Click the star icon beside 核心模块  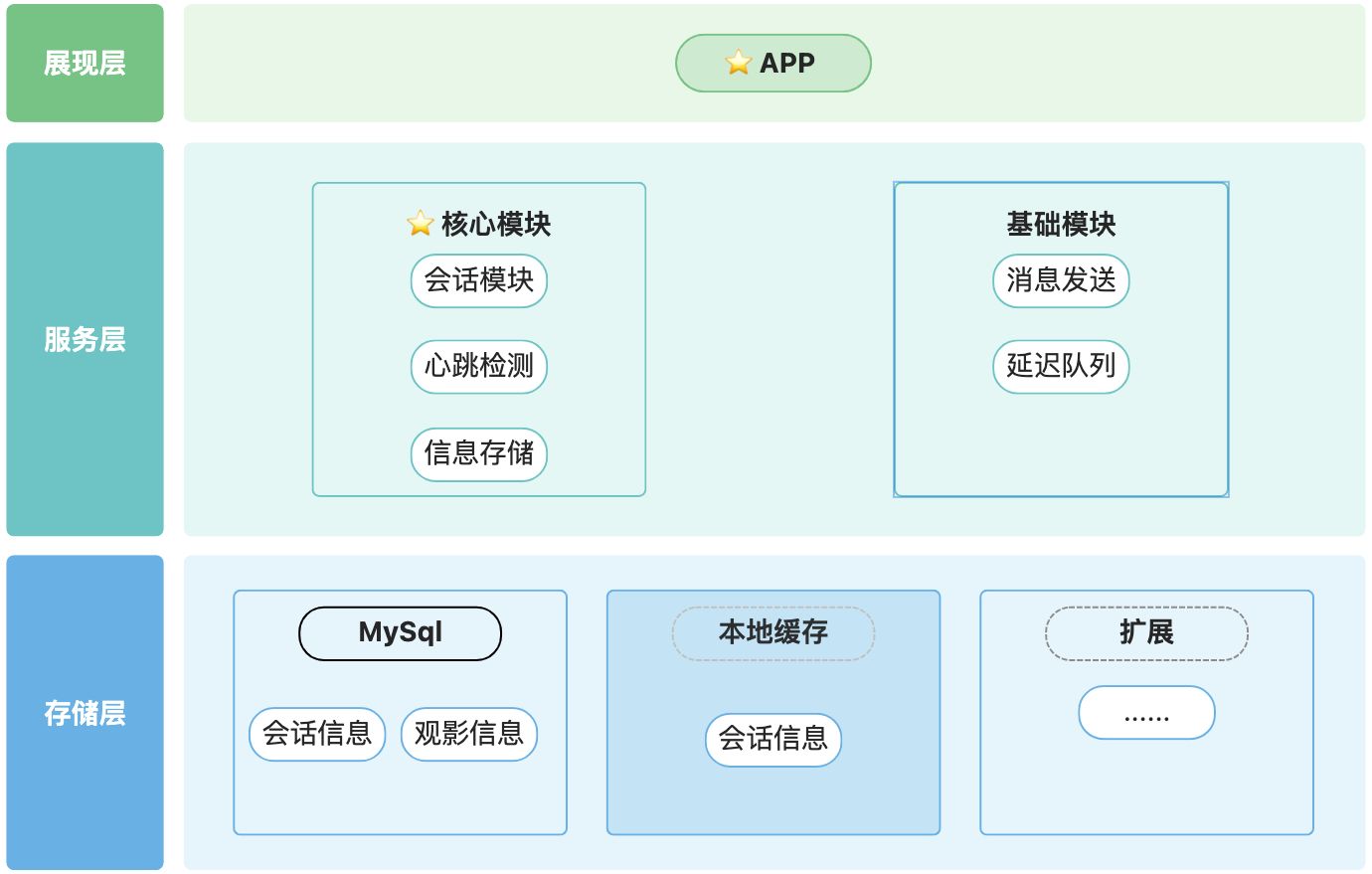[421, 224]
